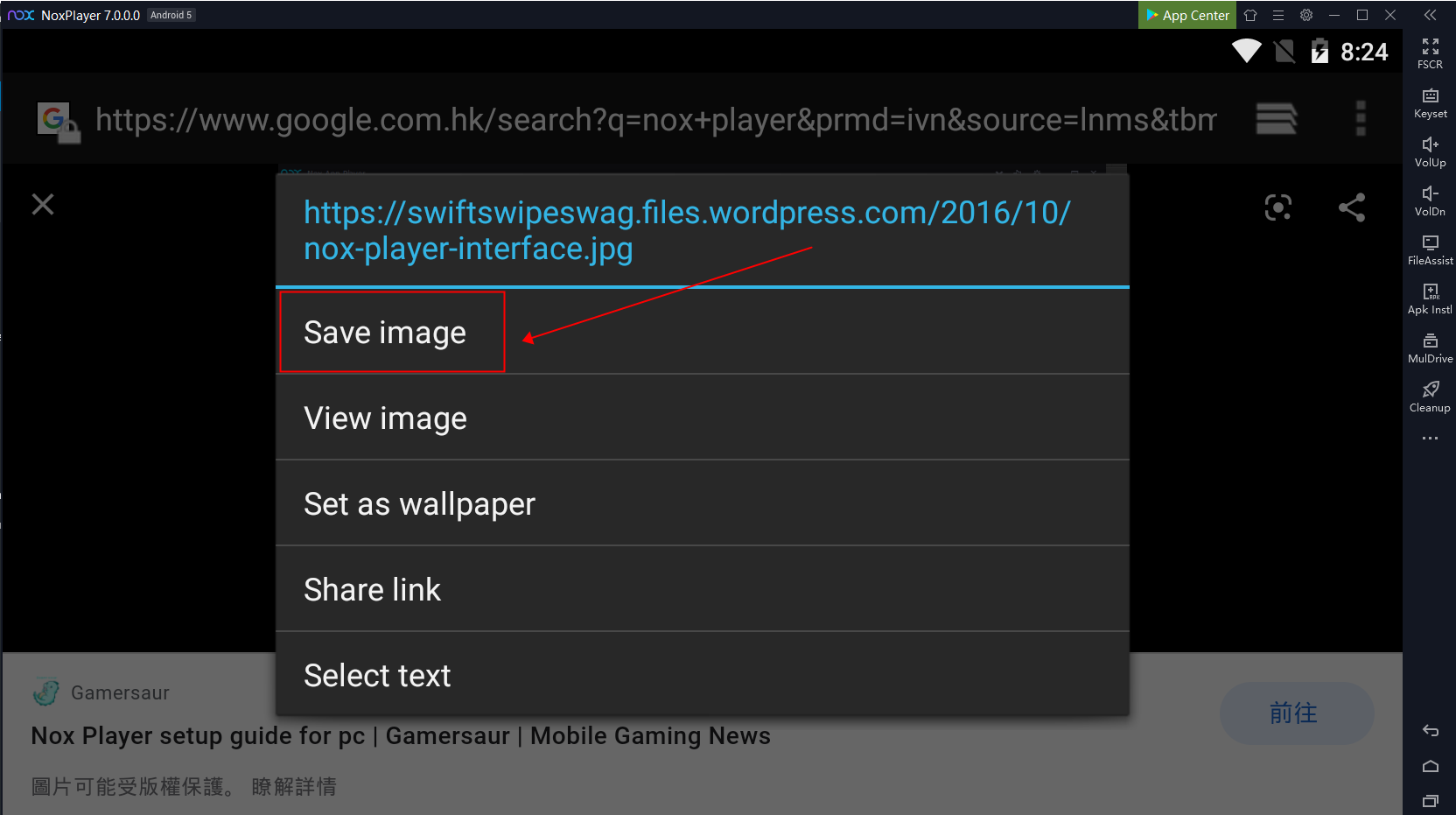
Task: Open Google Lens search icon
Action: pos(1278,207)
